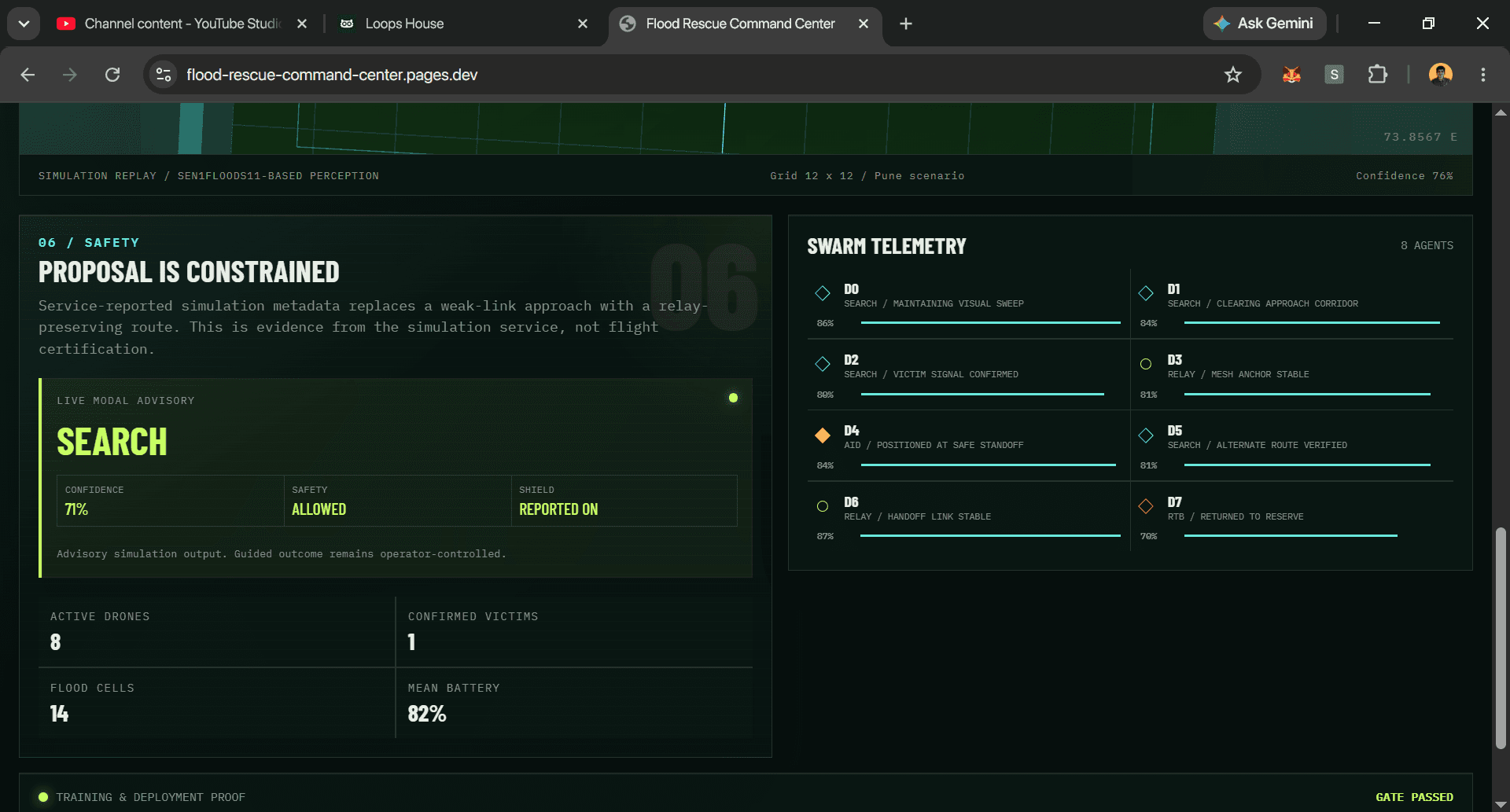Viewport: 1510px width, 812px height.
Task: Go back to the previous page
Action: (28, 75)
